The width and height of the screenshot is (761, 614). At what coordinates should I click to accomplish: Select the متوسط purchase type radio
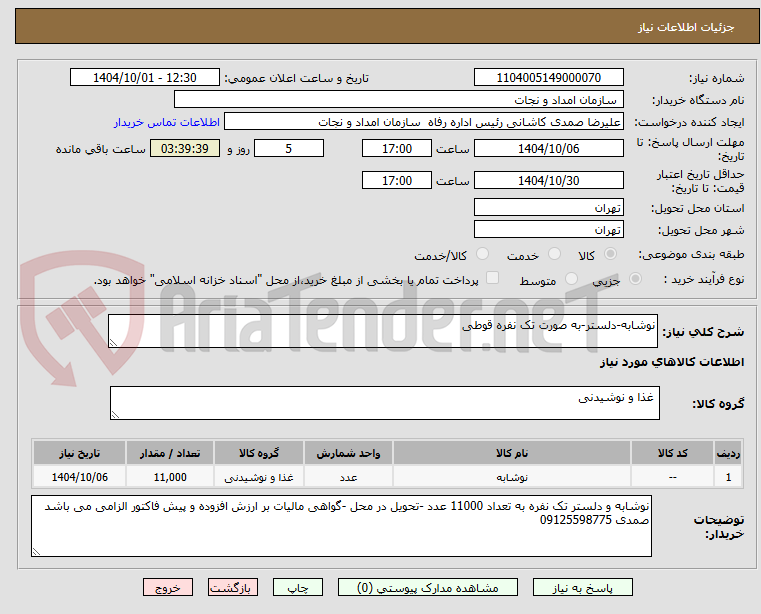(x=571, y=279)
